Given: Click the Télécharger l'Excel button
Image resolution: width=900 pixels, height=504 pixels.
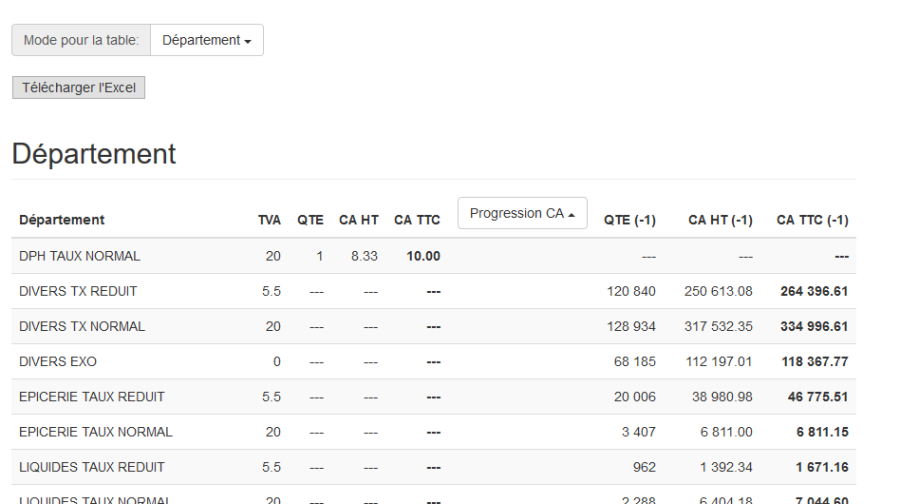Looking at the screenshot, I should [79, 87].
